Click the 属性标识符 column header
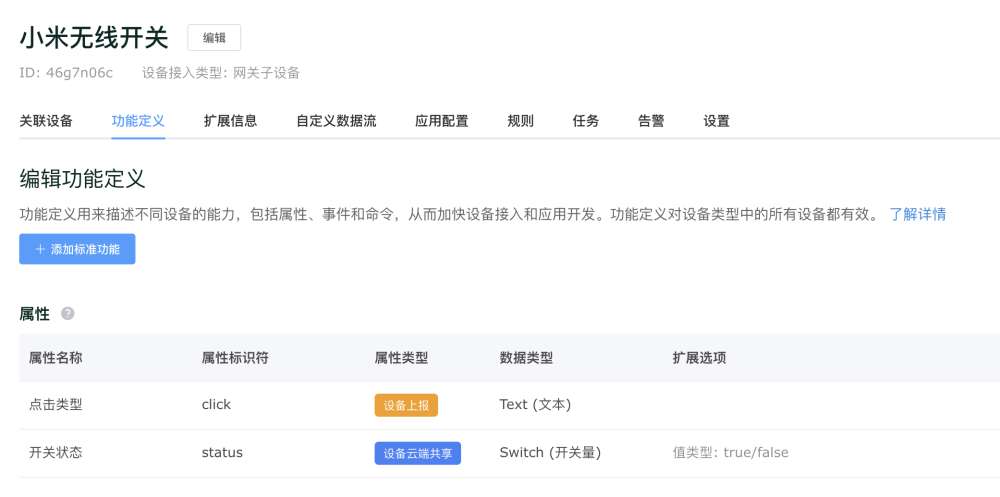Image resolution: width=1000 pixels, height=497 pixels. click(x=235, y=358)
